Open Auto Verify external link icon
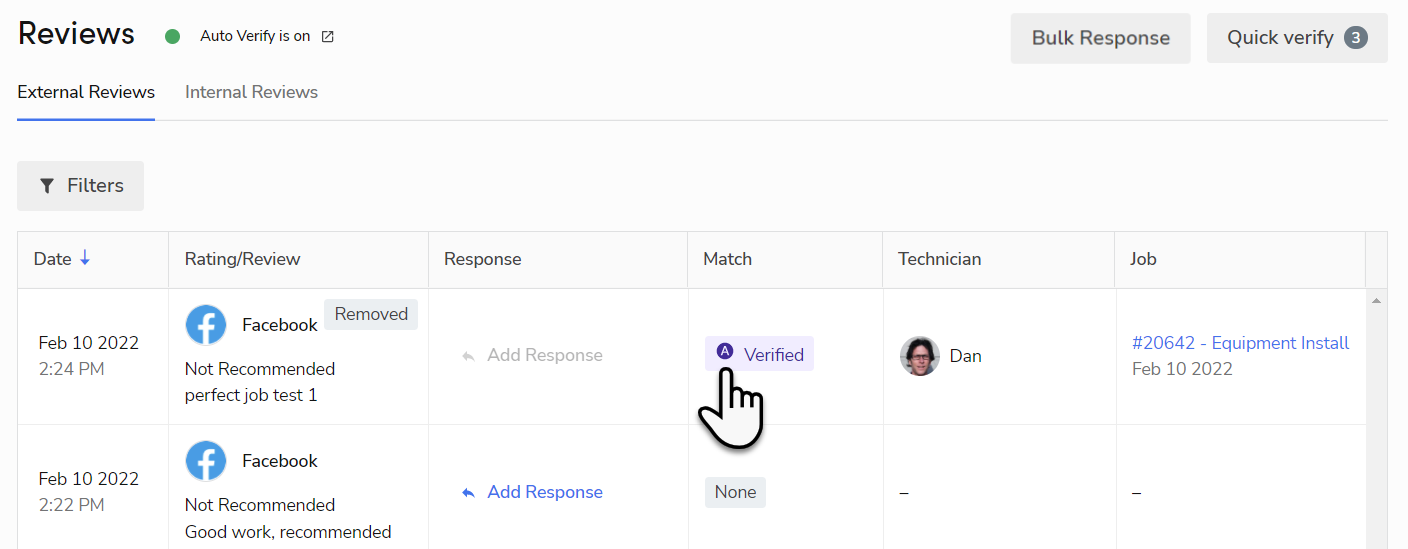 328,37
